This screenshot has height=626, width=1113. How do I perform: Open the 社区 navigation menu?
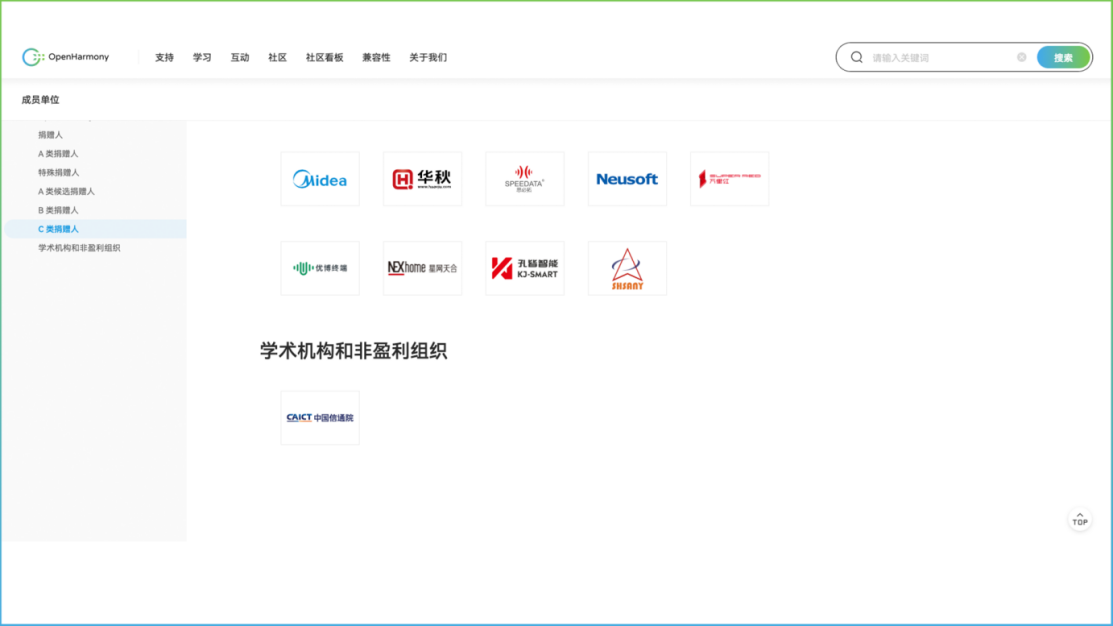(277, 57)
